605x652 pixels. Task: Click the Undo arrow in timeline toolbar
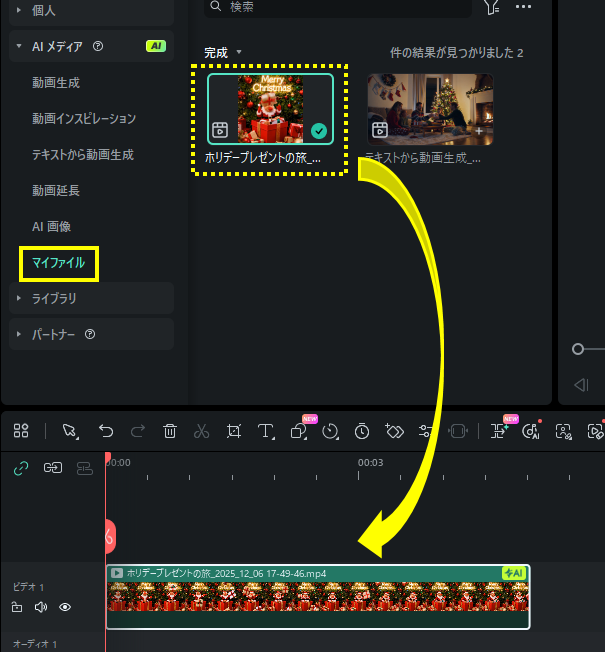tap(106, 431)
